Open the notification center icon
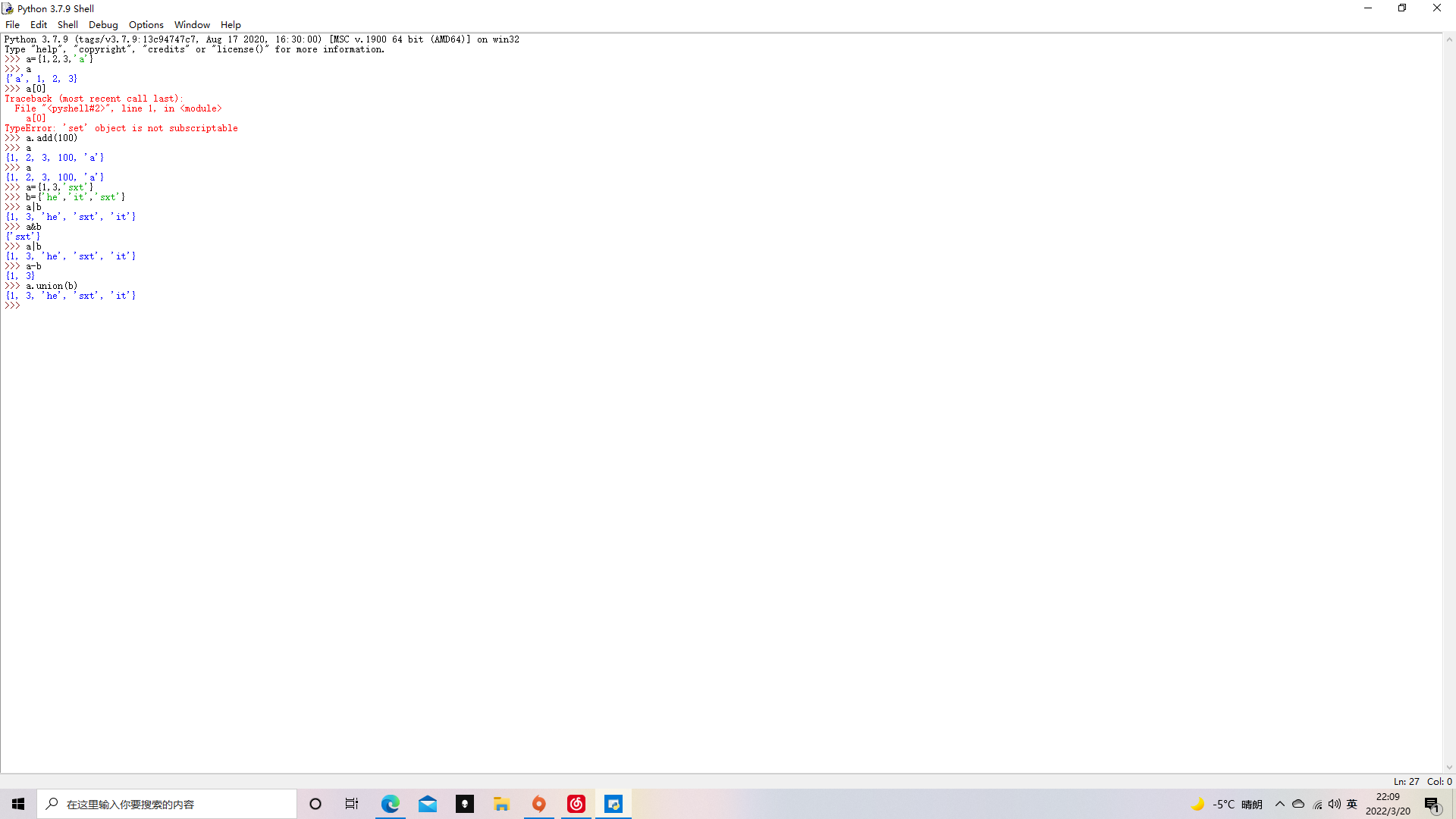 tap(1432, 805)
